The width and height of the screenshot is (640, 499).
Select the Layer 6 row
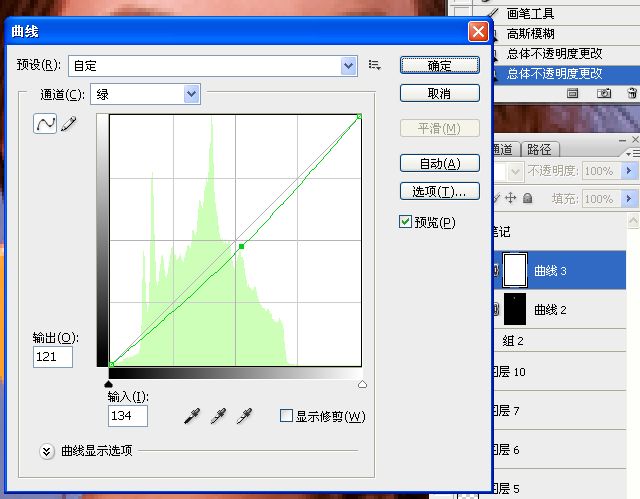click(x=560, y=450)
